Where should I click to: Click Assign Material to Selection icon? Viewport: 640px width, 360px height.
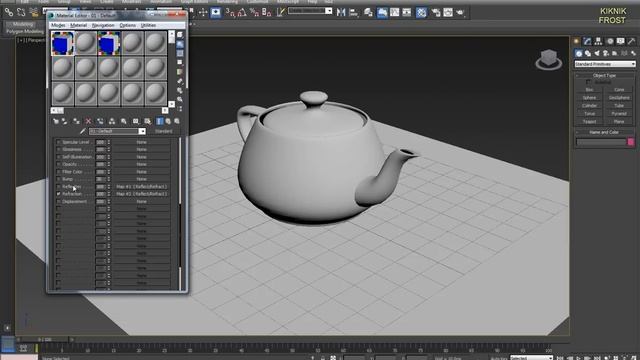pos(76,121)
